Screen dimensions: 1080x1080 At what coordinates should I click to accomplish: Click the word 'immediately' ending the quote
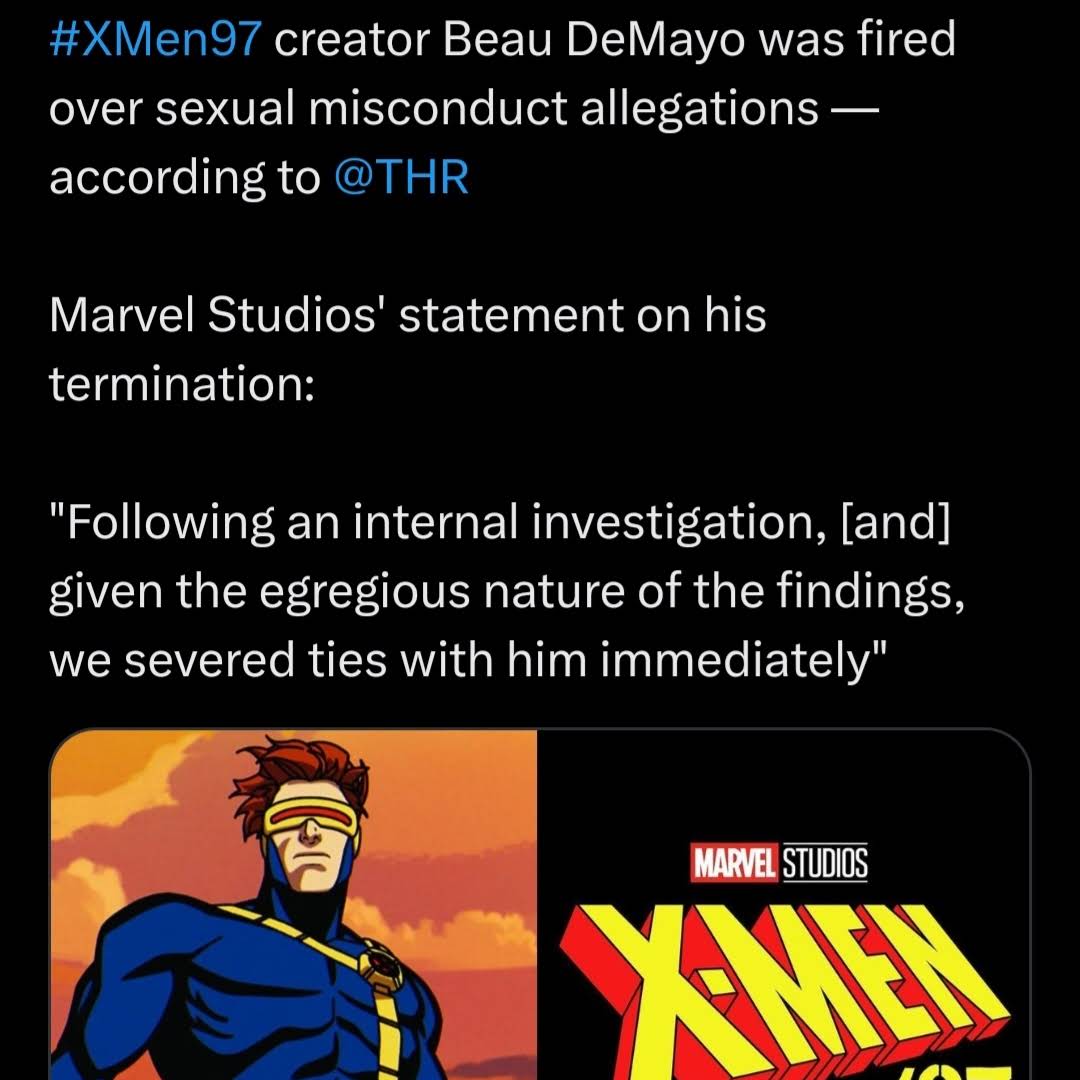tap(732, 660)
